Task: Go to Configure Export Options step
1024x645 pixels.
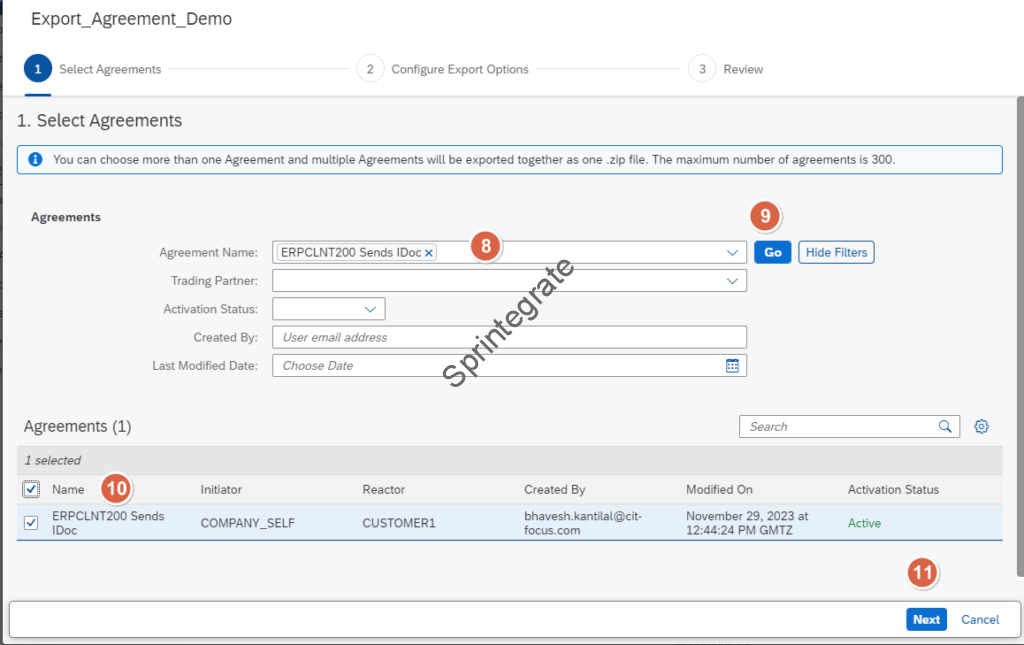Action: click(370, 69)
